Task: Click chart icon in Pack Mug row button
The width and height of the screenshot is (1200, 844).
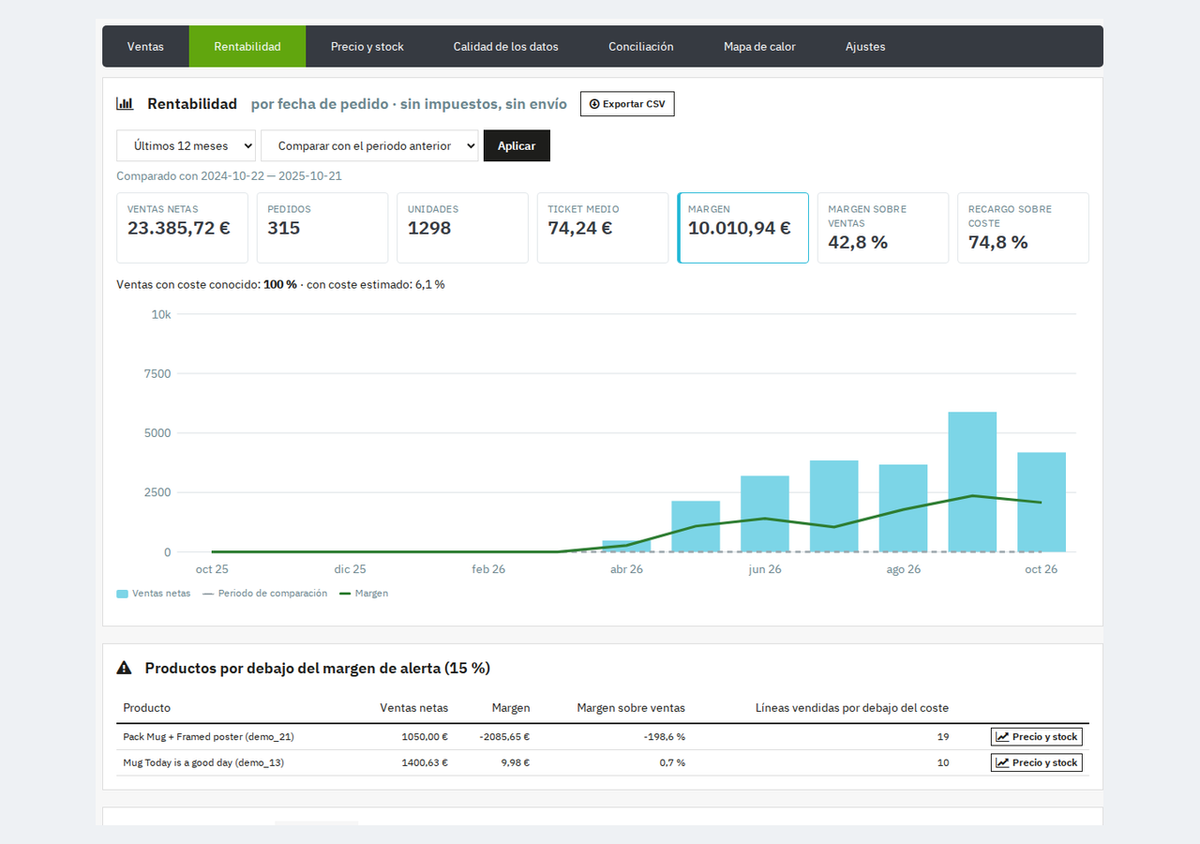Action: tap(1001, 737)
